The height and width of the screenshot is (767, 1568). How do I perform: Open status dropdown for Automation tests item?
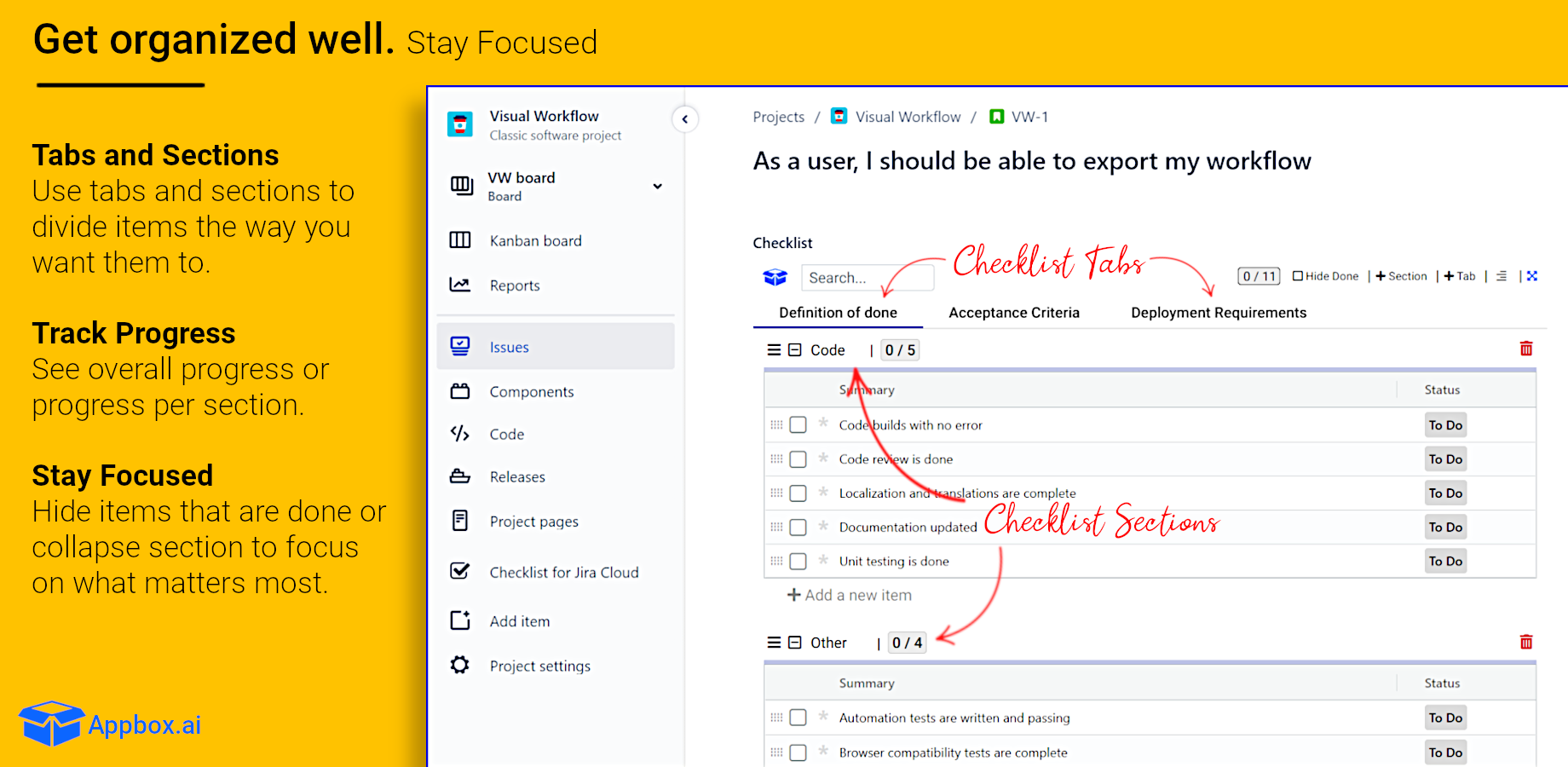[1446, 718]
